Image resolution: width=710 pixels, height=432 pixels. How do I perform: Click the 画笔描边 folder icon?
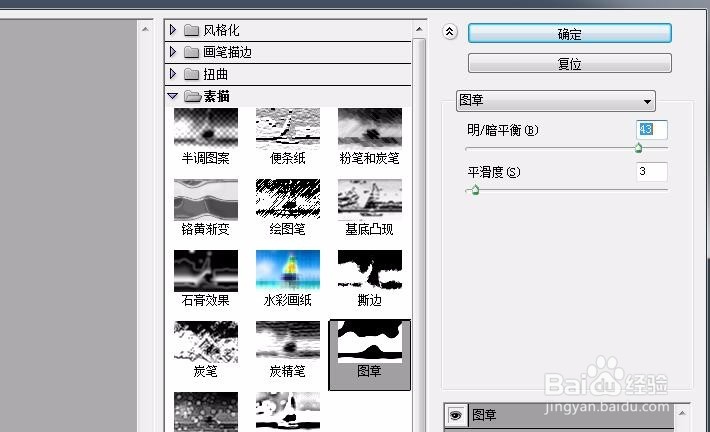(192, 52)
